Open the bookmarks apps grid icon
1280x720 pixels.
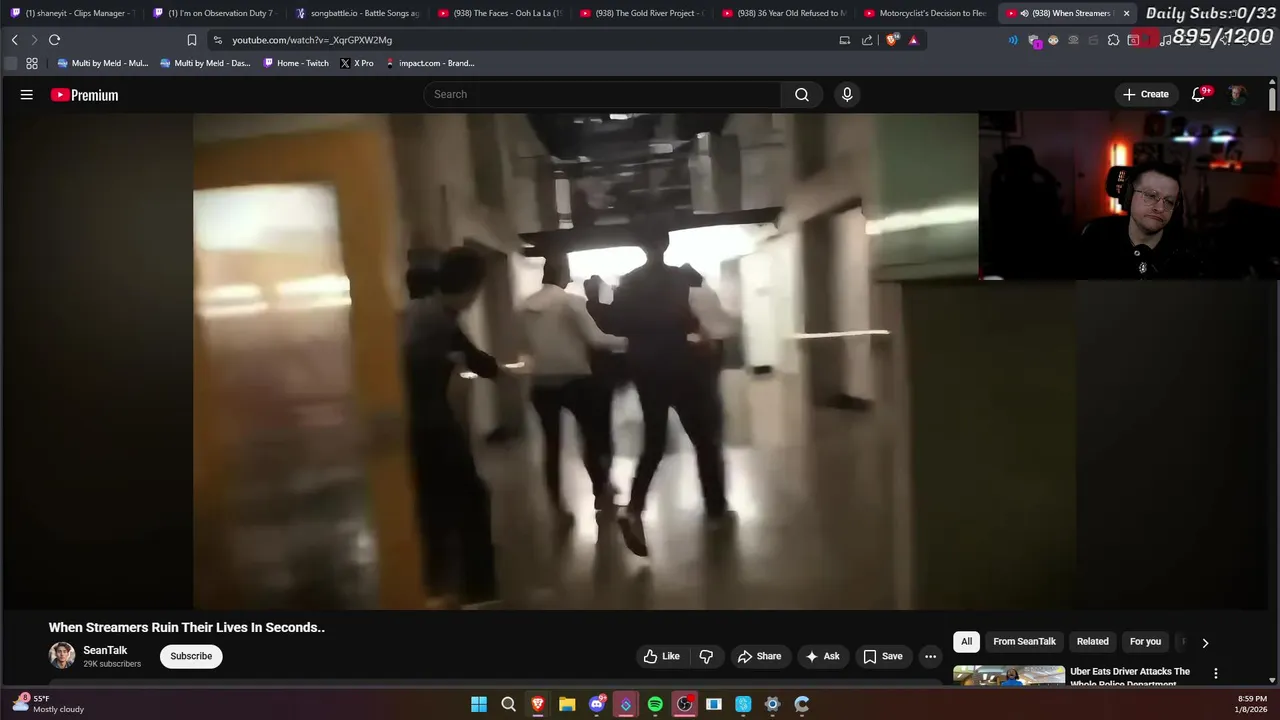click(32, 63)
